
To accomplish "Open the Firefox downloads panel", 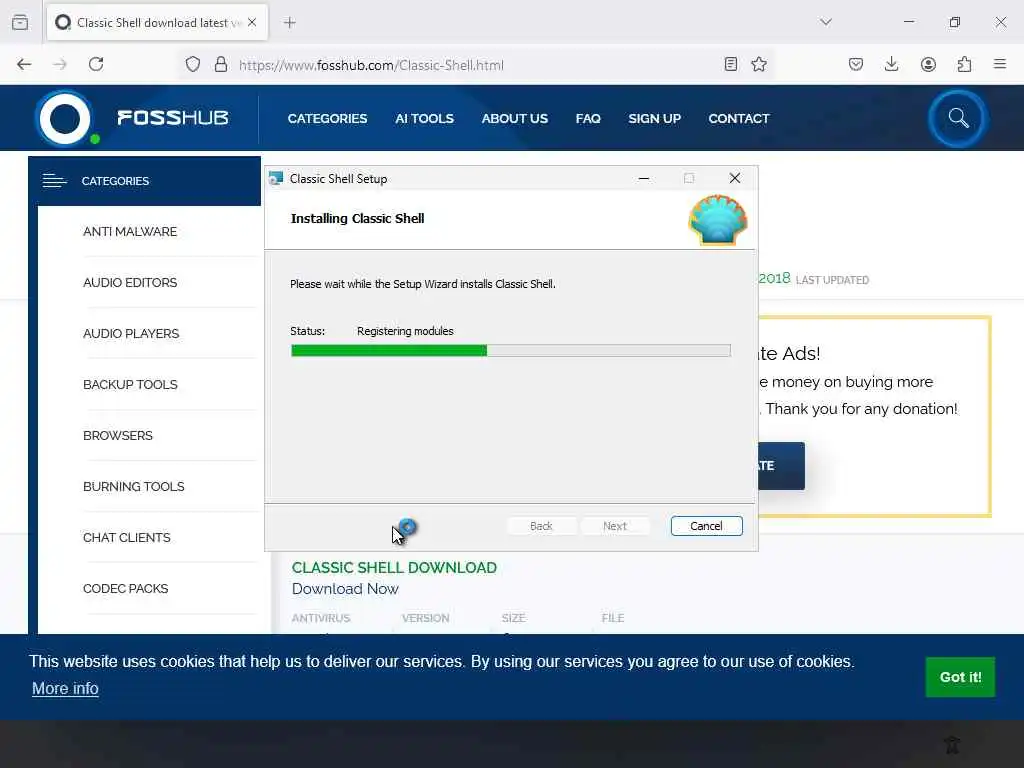I will 891,64.
